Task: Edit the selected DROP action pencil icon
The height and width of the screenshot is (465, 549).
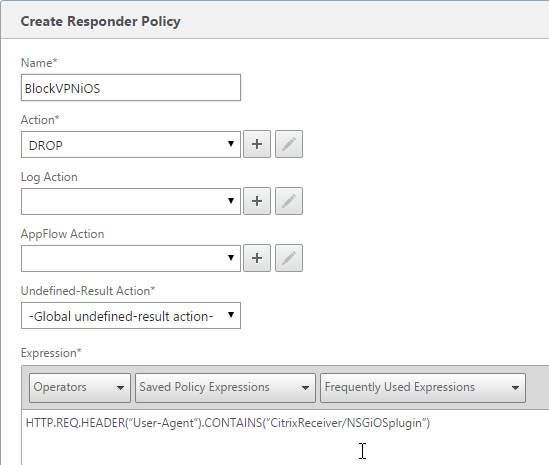Action: pyautogui.click(x=289, y=144)
